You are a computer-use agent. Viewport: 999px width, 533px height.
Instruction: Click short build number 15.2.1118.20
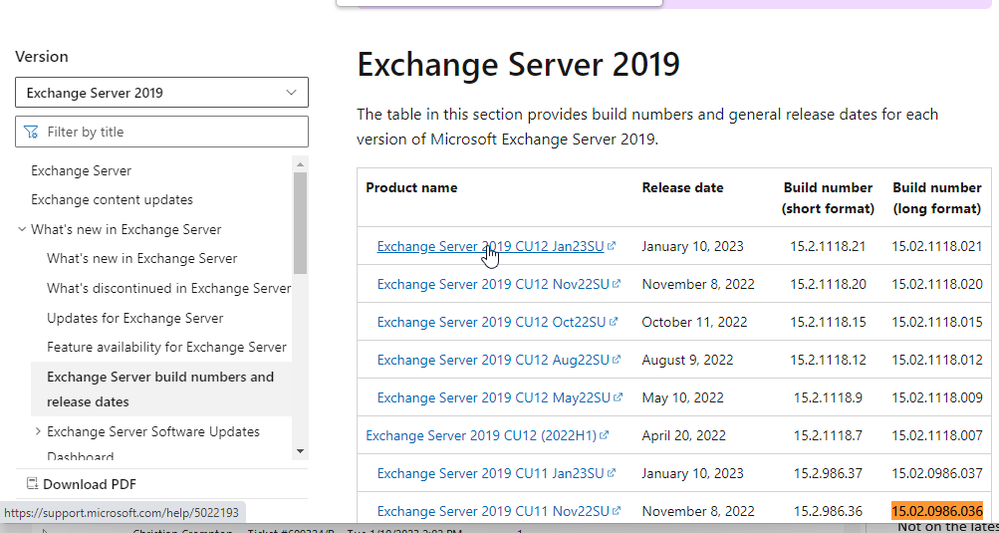(828, 284)
